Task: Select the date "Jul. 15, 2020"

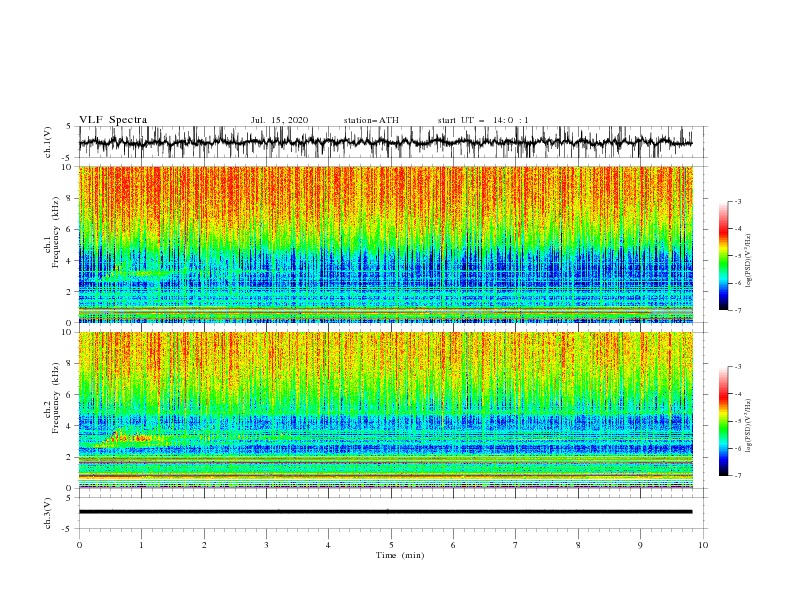Action: 279,120
